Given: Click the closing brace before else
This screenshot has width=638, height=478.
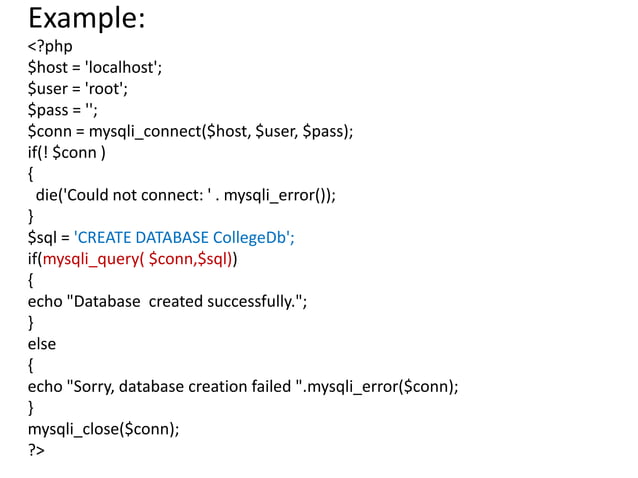Looking at the screenshot, I should (31, 323).
